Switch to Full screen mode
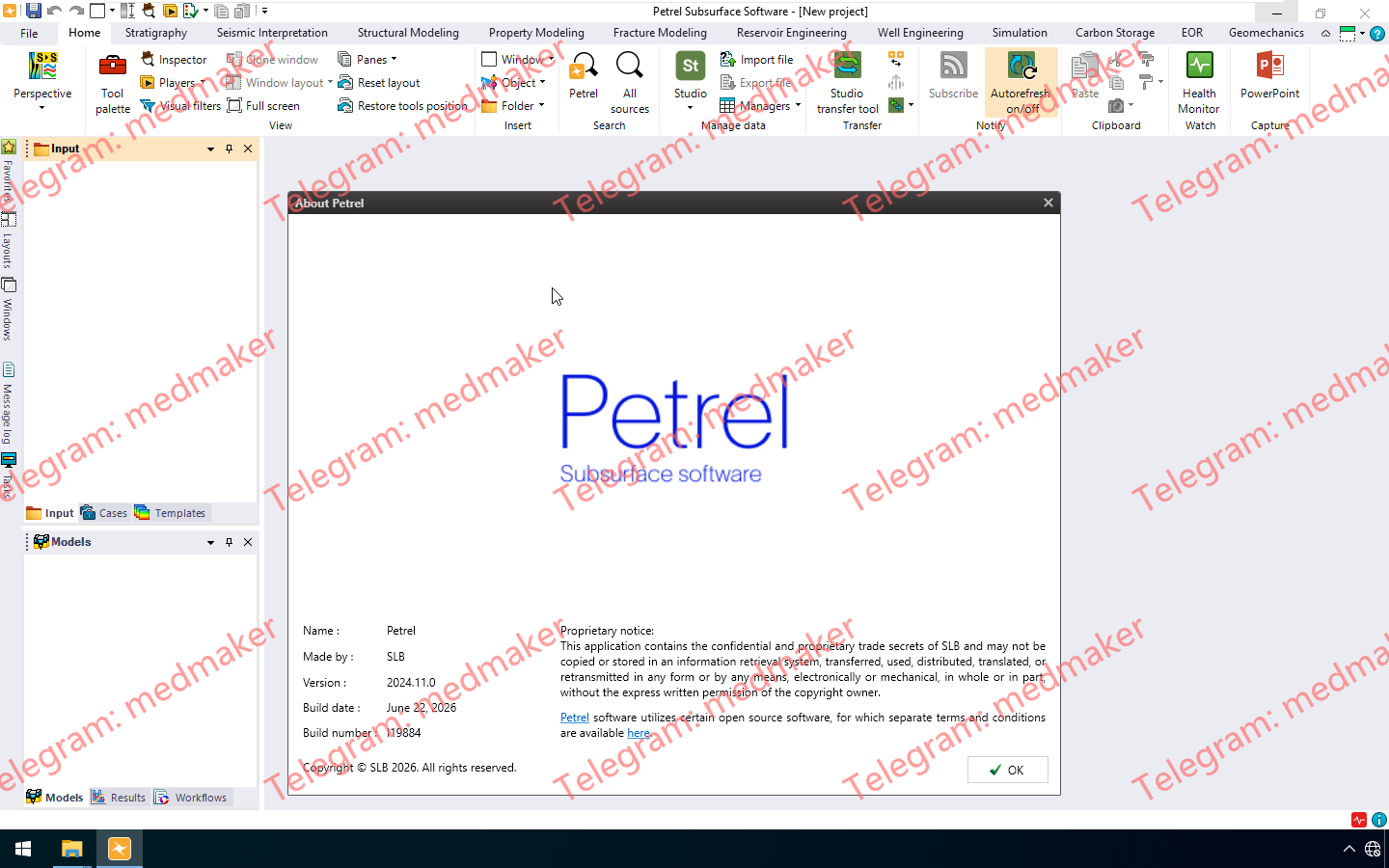This screenshot has width=1389, height=868. pos(263,106)
